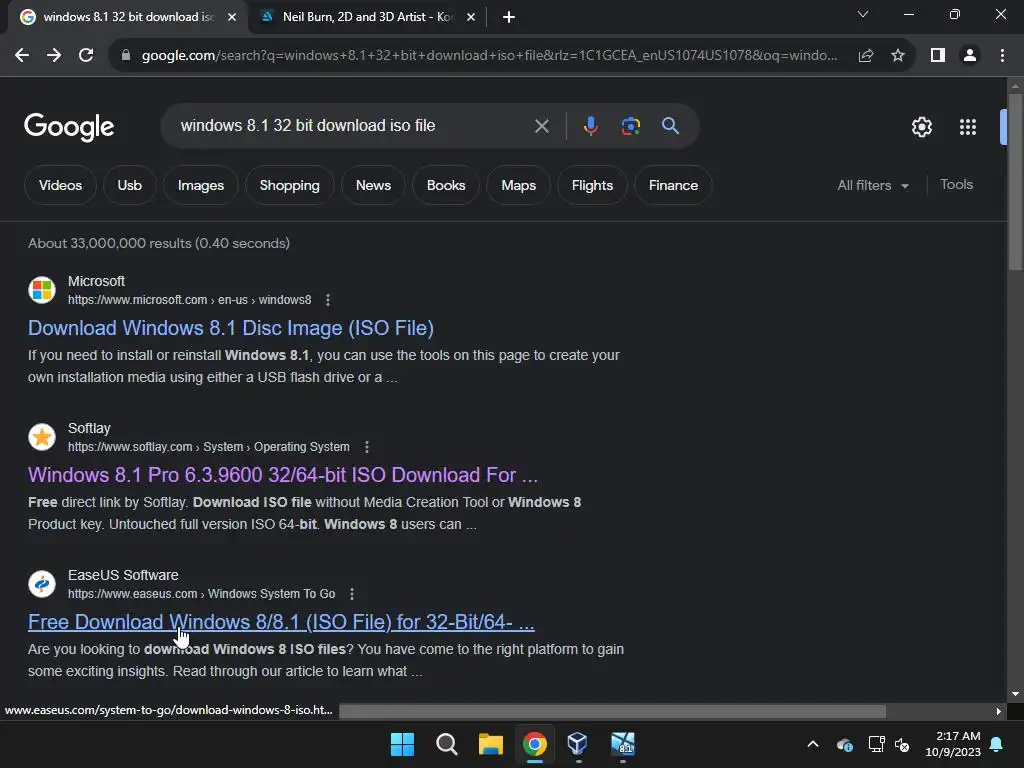Open Windows 8.1 Pro 6.3.9600 Softlay link

point(283,475)
